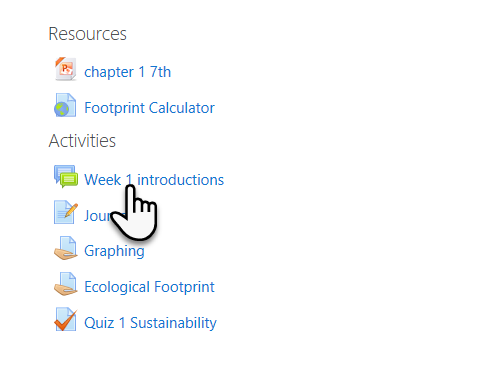Click the PowerPoint icon beside chapter 1 7th
This screenshot has width=483, height=365.
tap(66, 69)
